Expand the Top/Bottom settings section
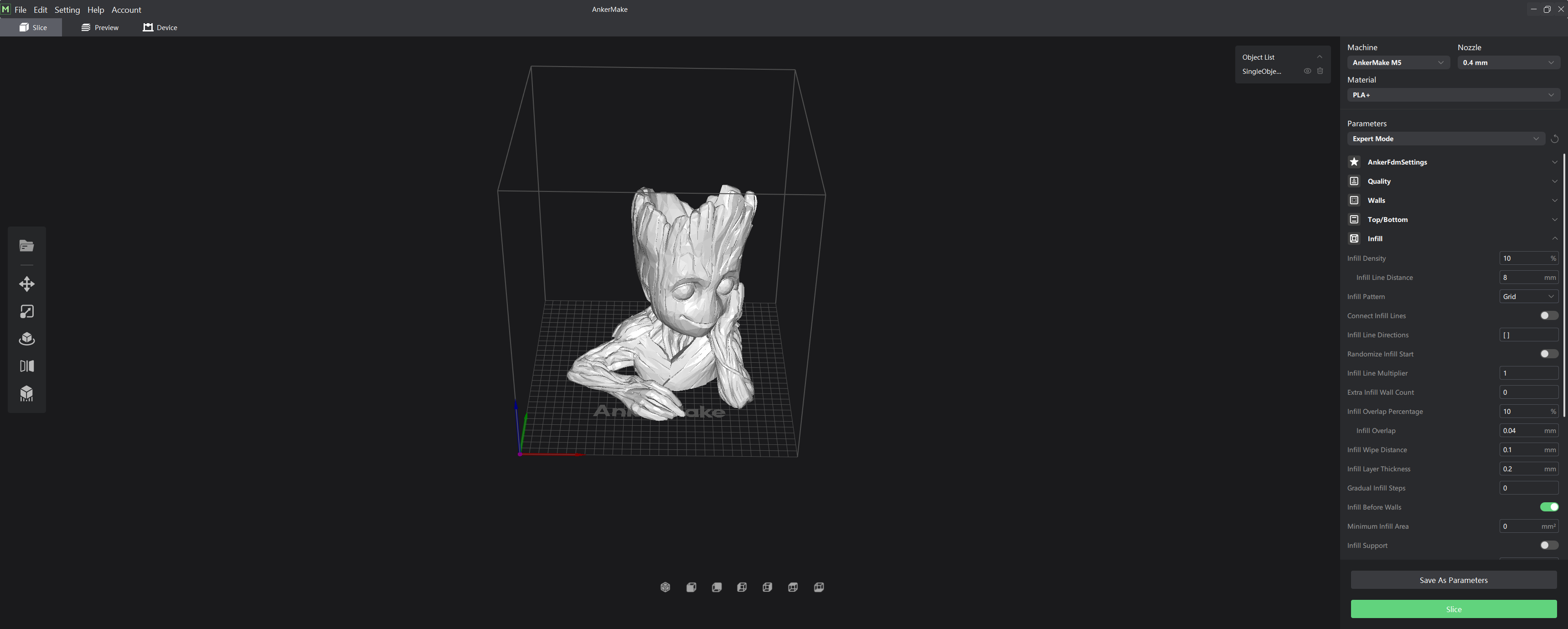This screenshot has height=629, width=1568. pyautogui.click(x=1454, y=220)
